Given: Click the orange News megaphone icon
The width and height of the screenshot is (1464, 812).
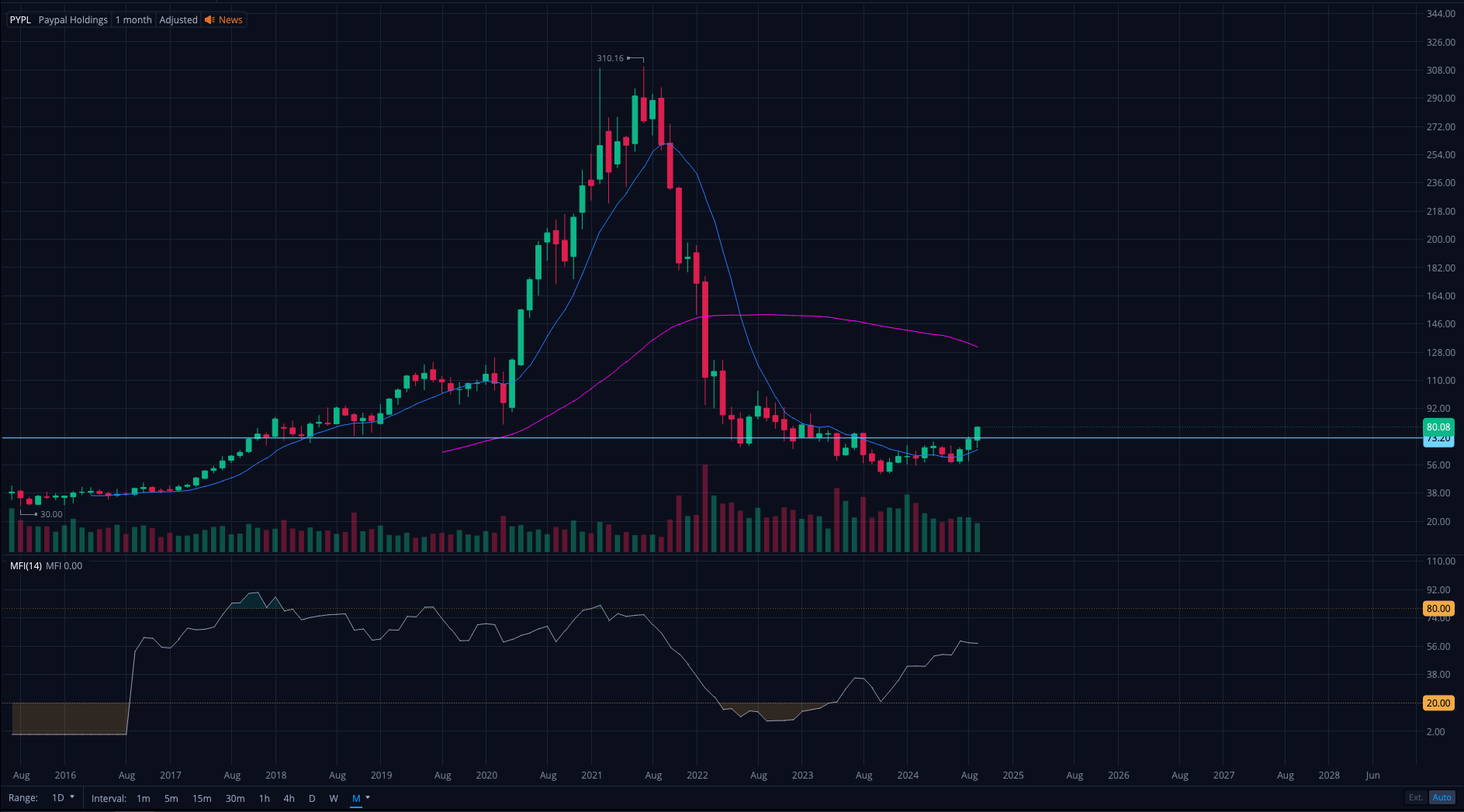Looking at the screenshot, I should [x=209, y=20].
